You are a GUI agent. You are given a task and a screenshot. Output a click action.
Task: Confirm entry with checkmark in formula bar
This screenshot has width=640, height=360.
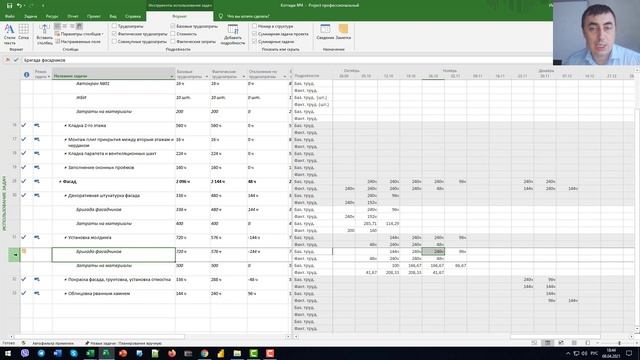coord(16,60)
